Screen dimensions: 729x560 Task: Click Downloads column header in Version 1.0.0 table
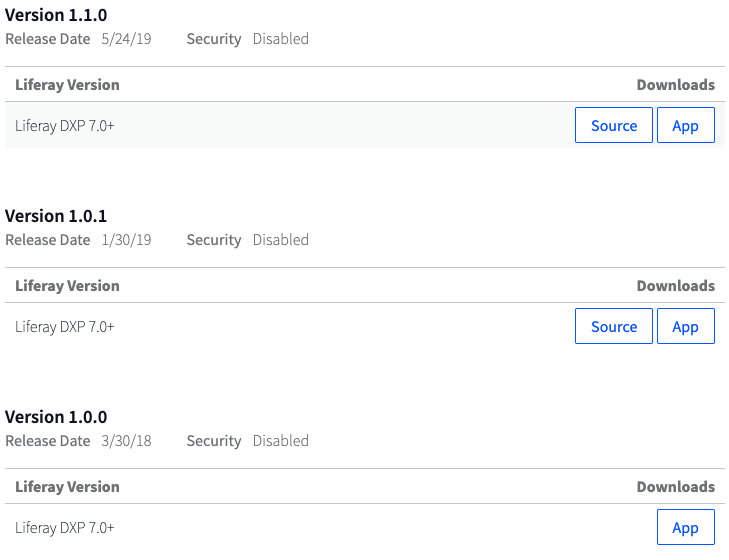tap(676, 487)
